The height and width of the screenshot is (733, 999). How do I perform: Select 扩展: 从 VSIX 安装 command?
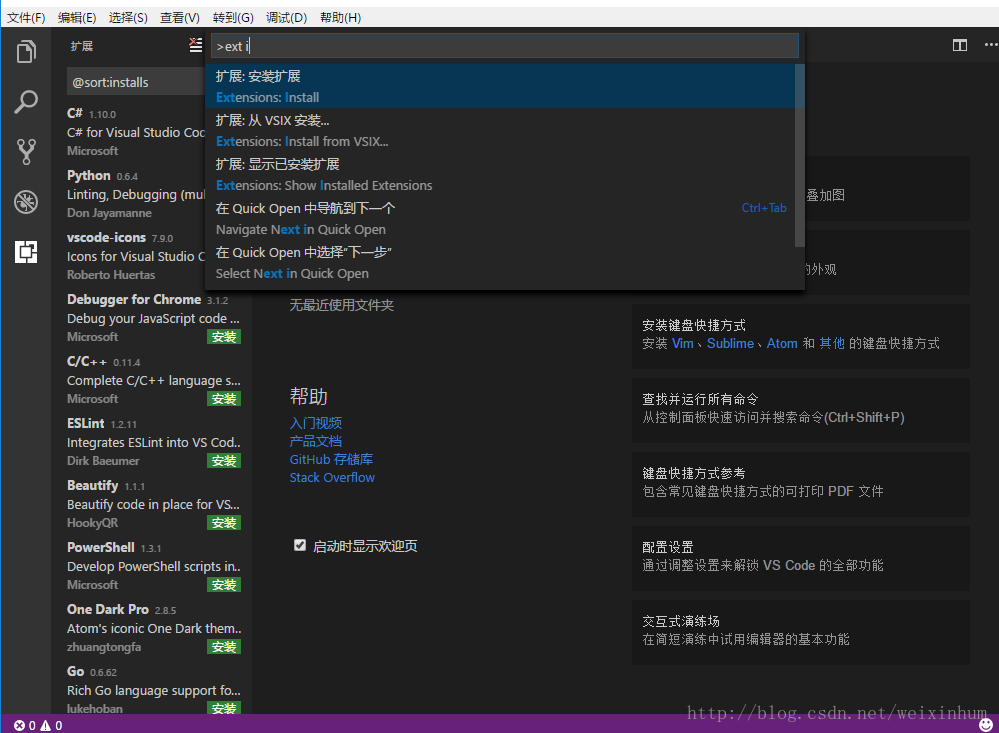coord(500,130)
